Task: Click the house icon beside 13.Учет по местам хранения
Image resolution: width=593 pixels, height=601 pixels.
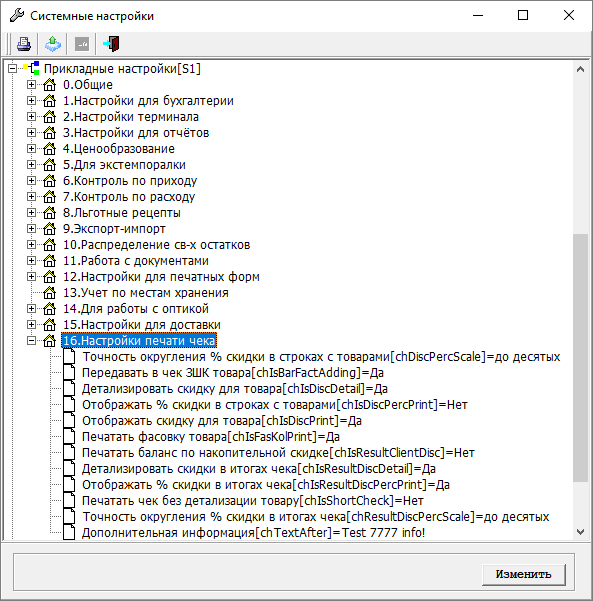Action: [x=49, y=293]
